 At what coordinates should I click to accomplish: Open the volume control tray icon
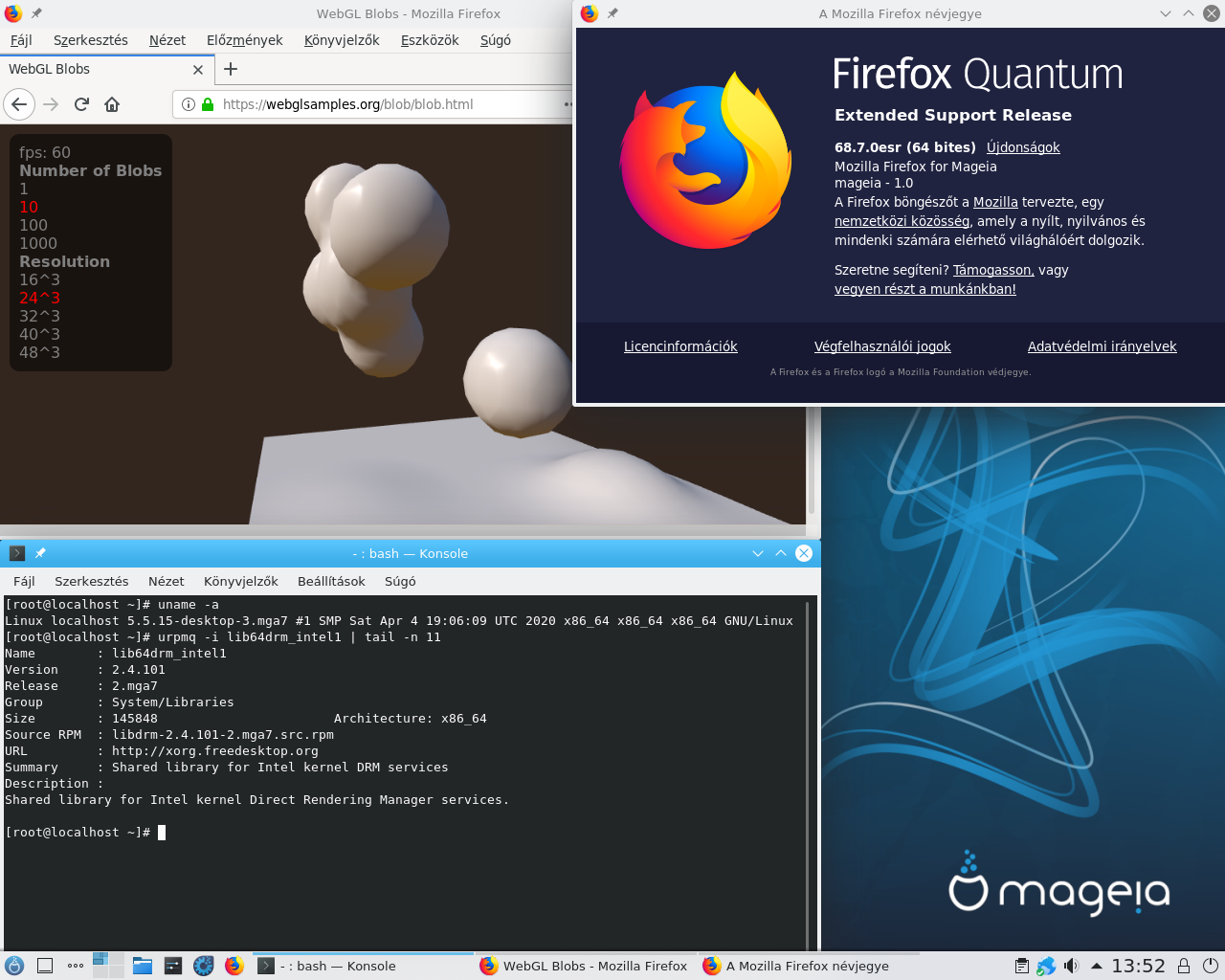pos(1071,966)
